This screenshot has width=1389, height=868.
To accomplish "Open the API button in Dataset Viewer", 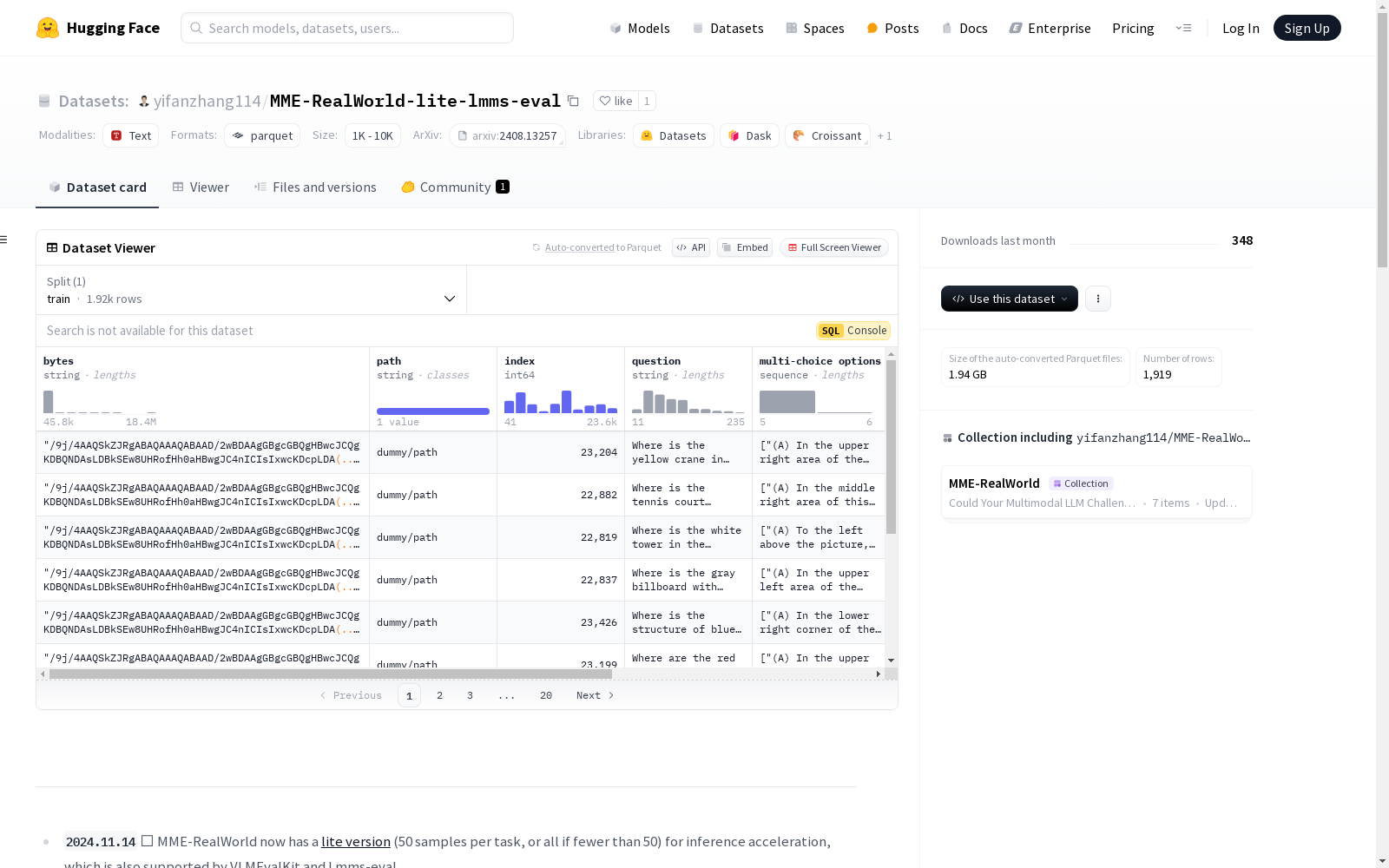I will click(x=691, y=247).
